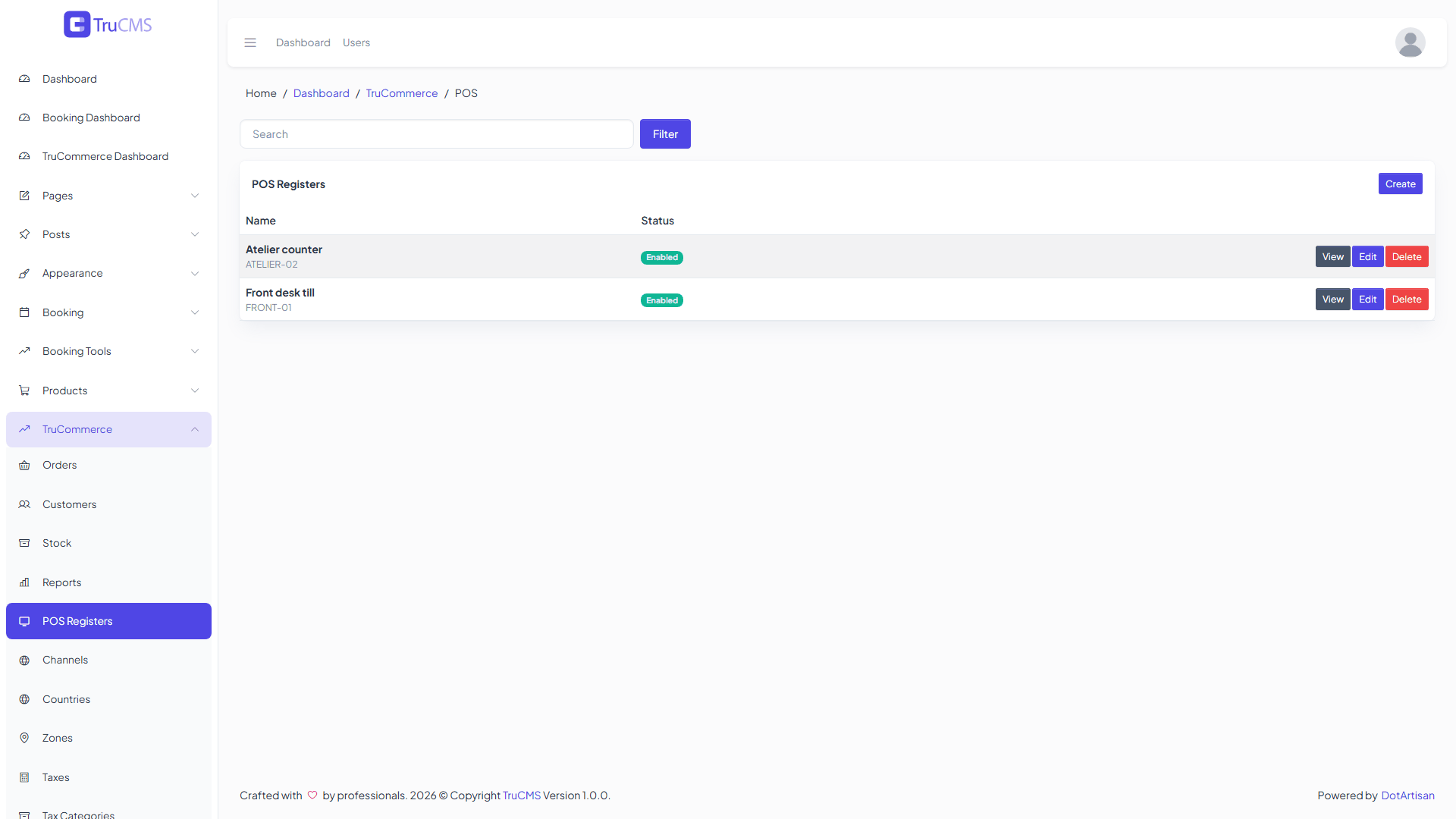View the Atelier counter register
This screenshot has height=819, width=1456.
click(x=1332, y=256)
